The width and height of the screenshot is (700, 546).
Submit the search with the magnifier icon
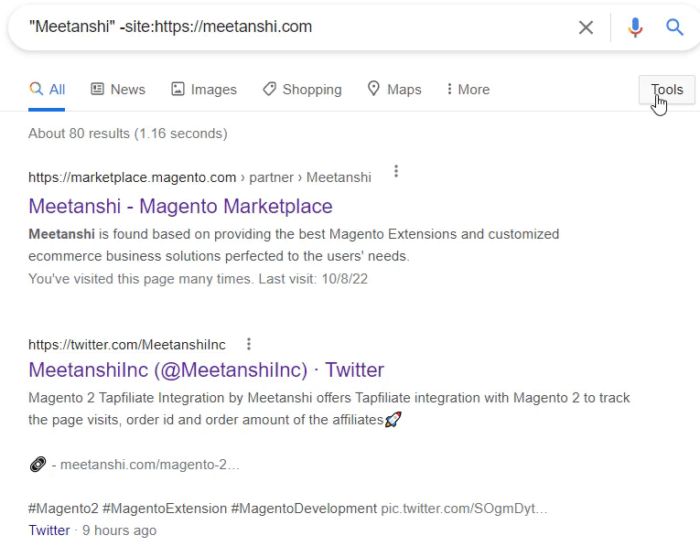tap(675, 27)
